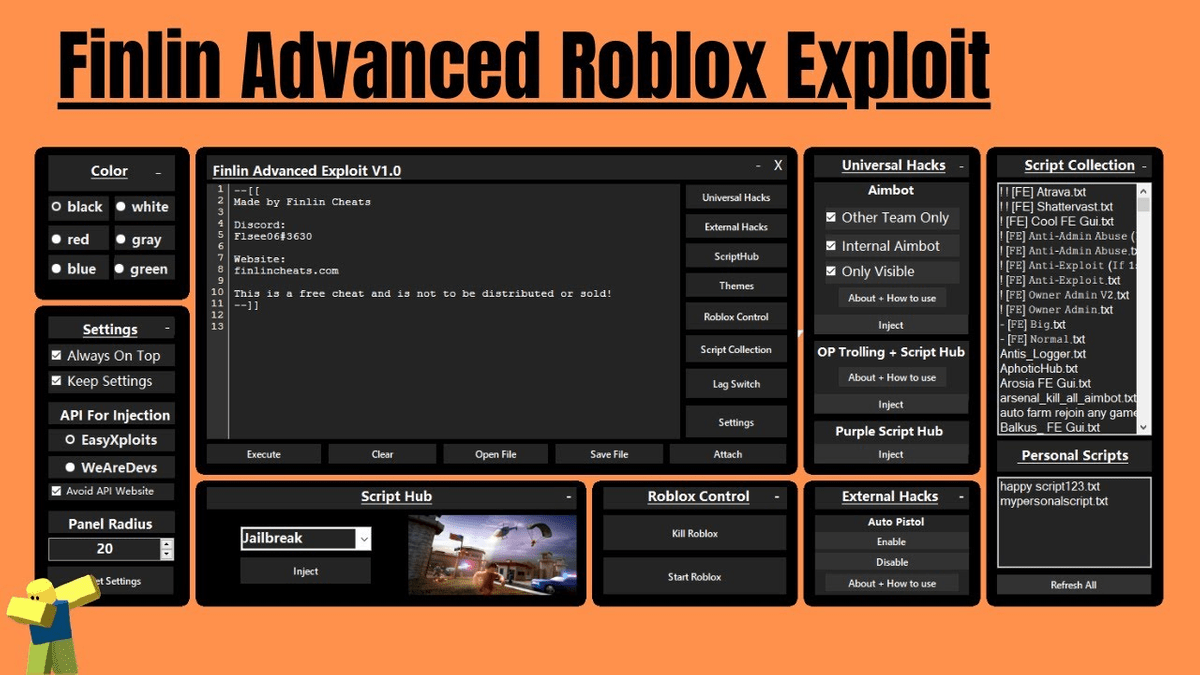Click the Execute button

click(x=264, y=454)
